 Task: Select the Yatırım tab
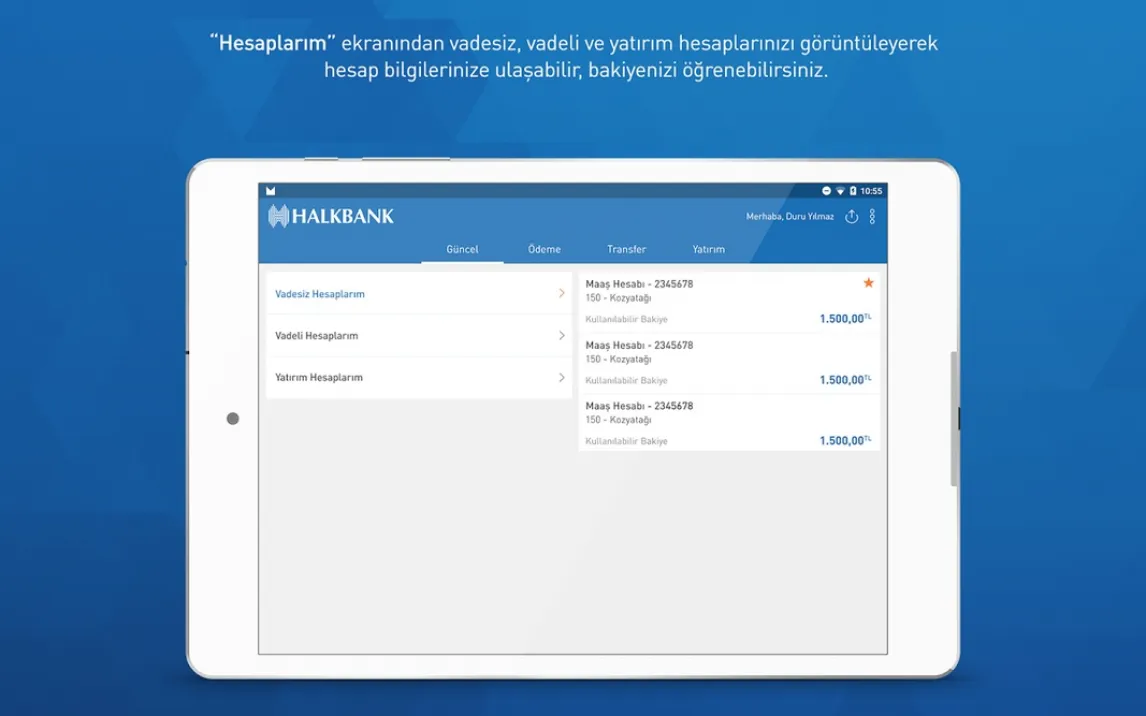coord(708,249)
